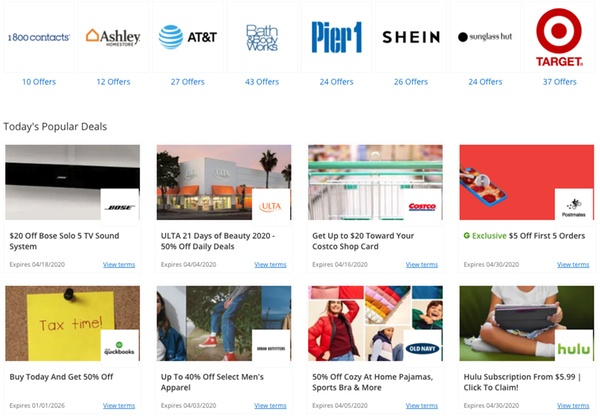
Task: Open the ULTA 21 Days of Beauty deal title
Action: click(x=217, y=241)
